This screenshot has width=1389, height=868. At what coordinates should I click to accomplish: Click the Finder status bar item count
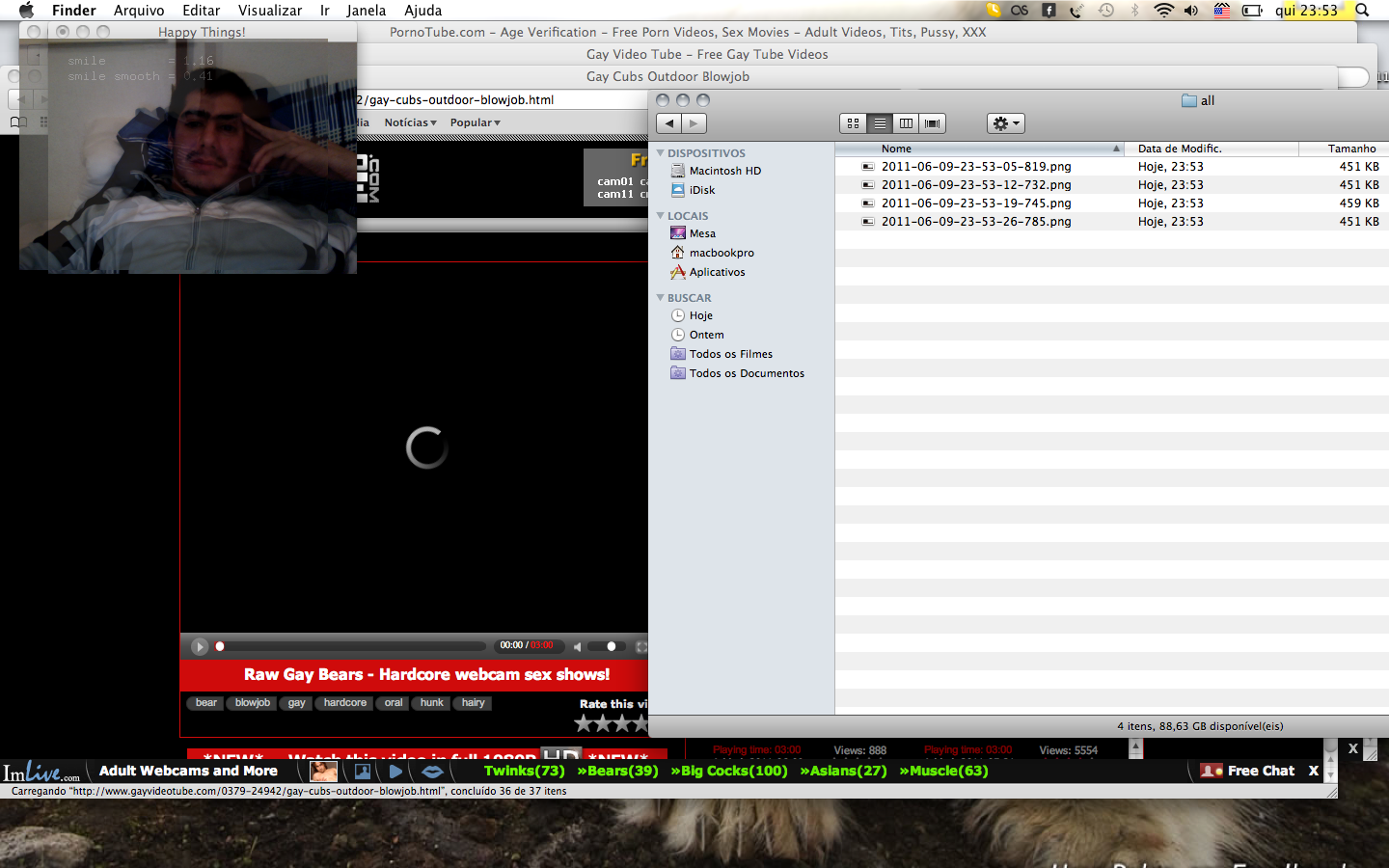pos(1200,726)
